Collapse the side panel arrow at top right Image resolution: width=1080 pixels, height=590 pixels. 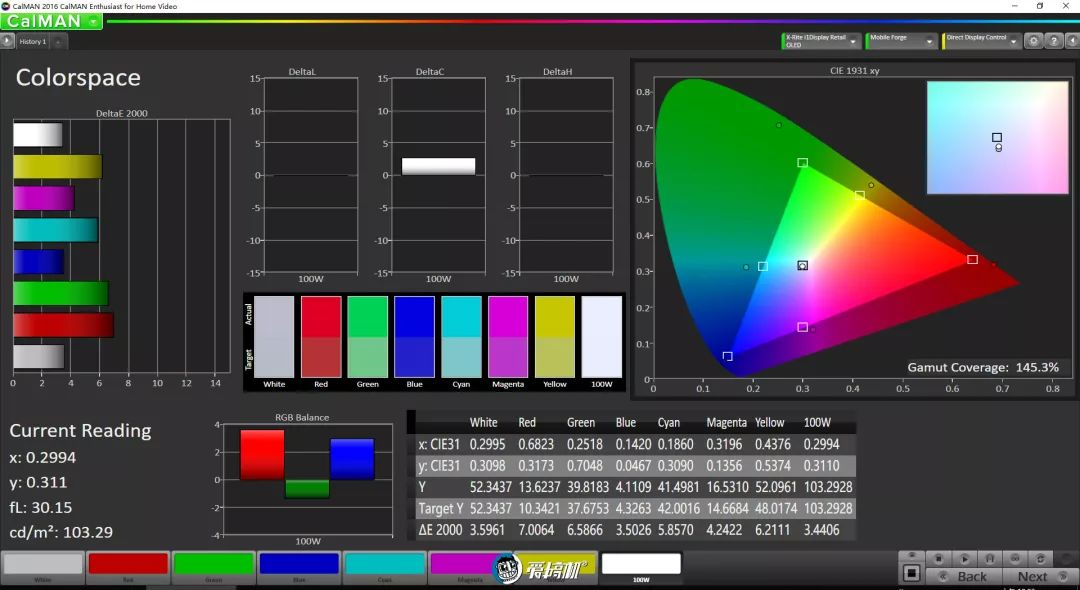point(1072,41)
